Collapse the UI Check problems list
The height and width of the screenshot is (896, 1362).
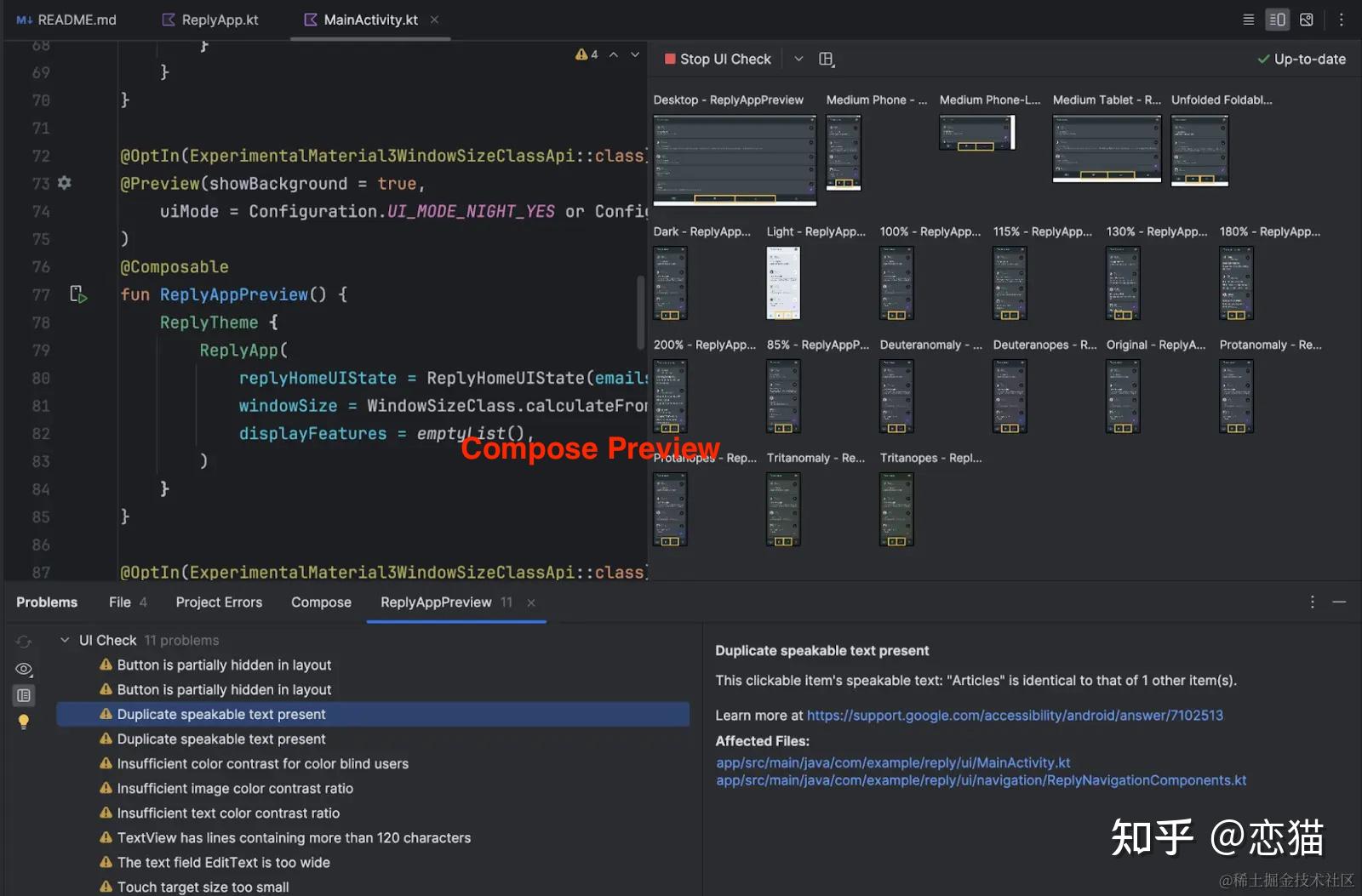64,640
